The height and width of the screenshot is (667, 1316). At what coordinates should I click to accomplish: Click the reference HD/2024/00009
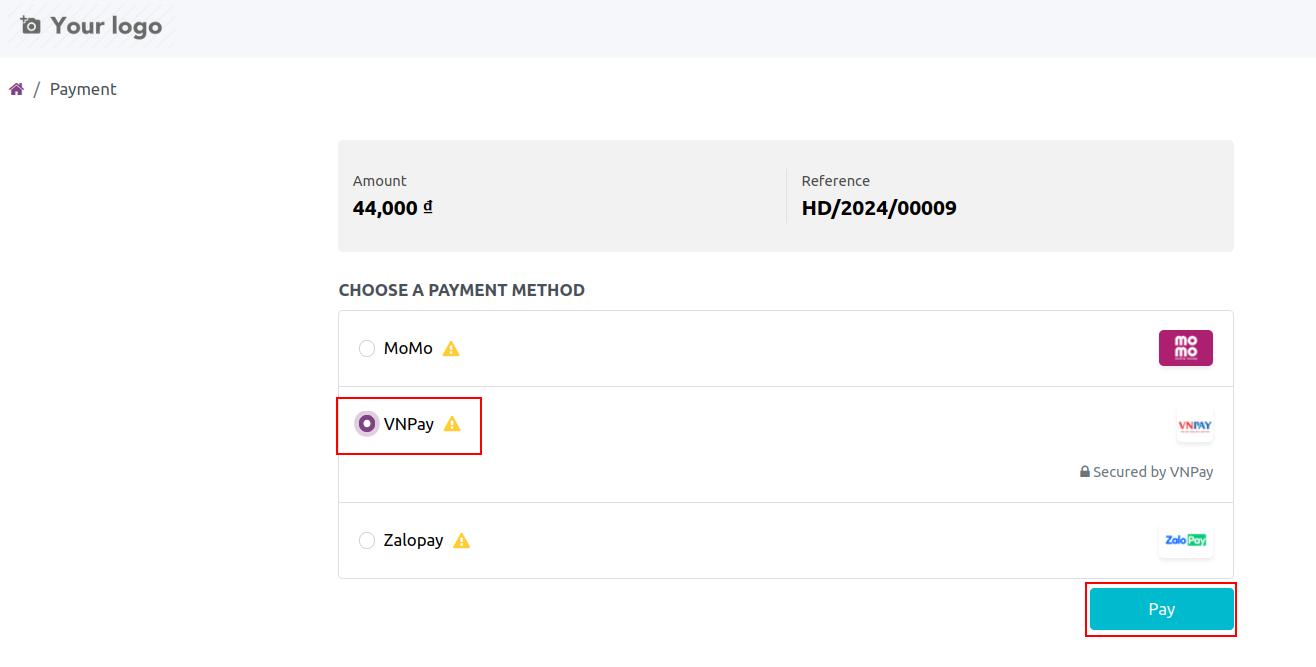(879, 208)
